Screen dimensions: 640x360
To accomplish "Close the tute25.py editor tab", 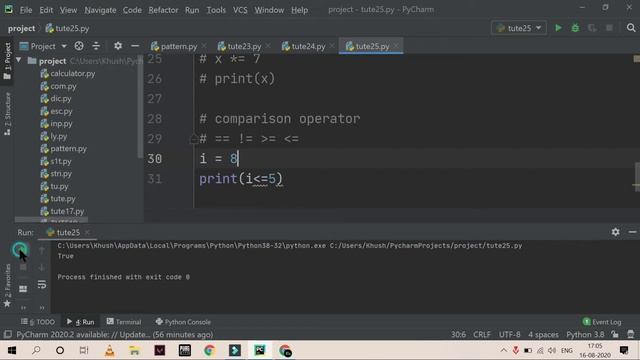I will 396,46.
